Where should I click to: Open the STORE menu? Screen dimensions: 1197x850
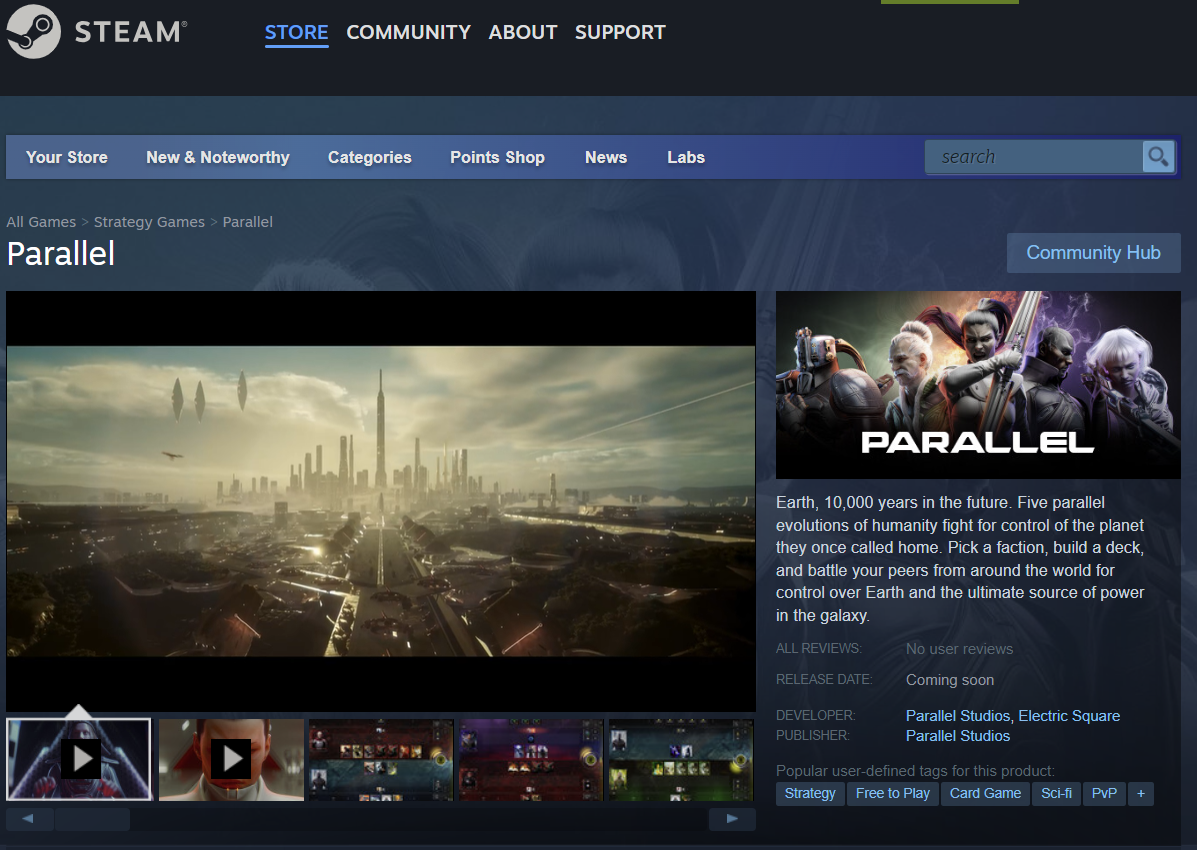point(296,32)
